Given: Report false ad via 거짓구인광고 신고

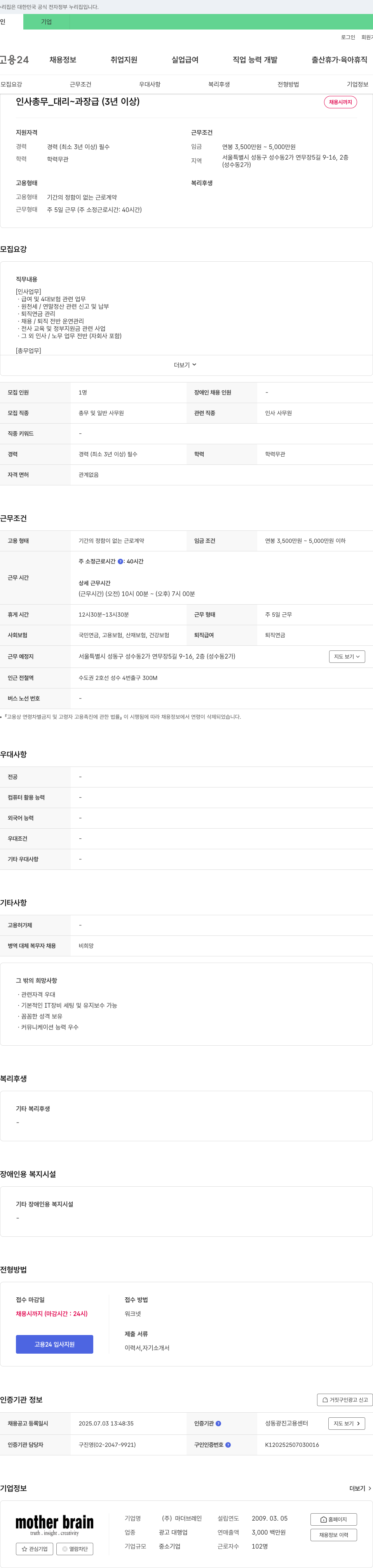Looking at the screenshot, I should tap(345, 1399).
